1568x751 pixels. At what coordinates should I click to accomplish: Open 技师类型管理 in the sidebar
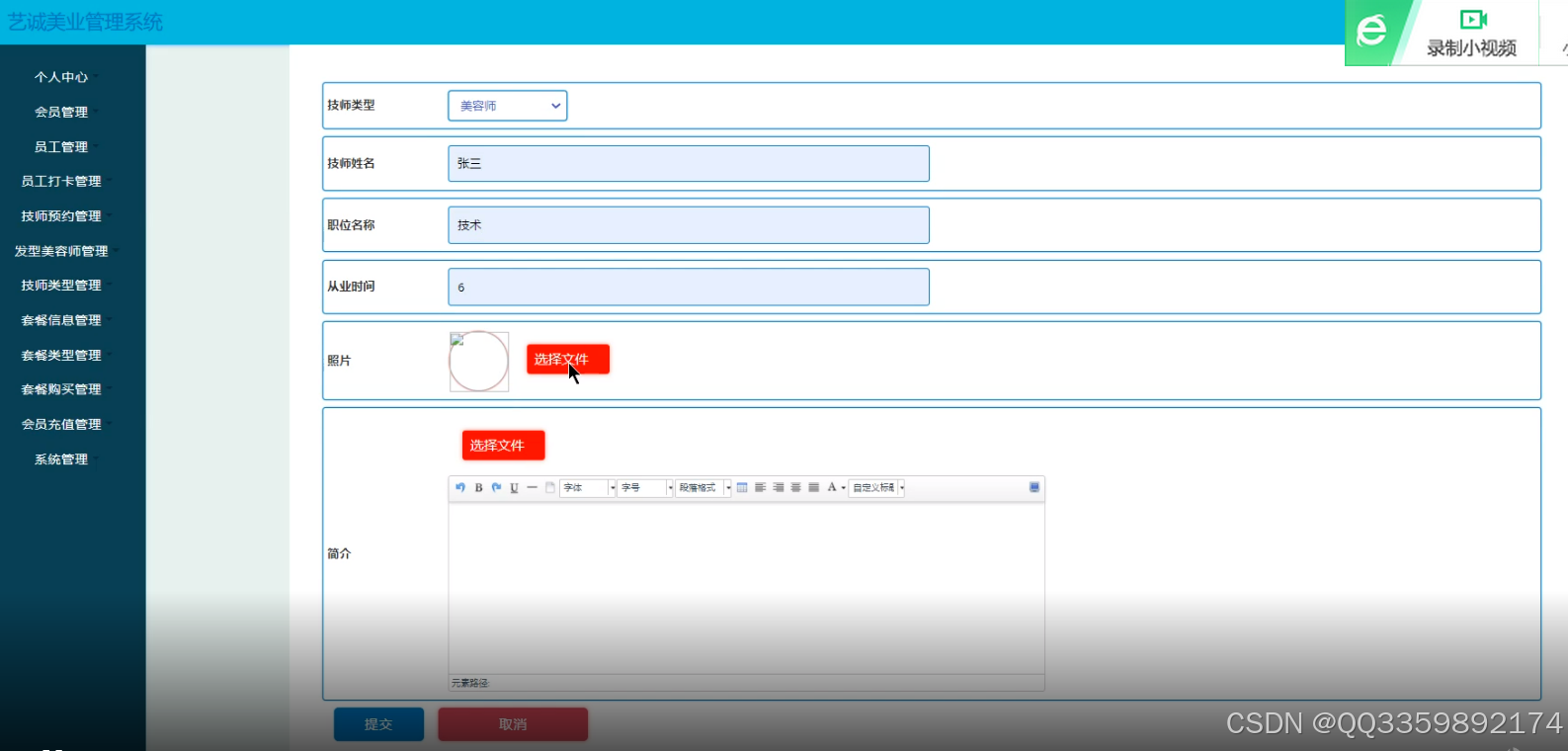pyautogui.click(x=61, y=285)
